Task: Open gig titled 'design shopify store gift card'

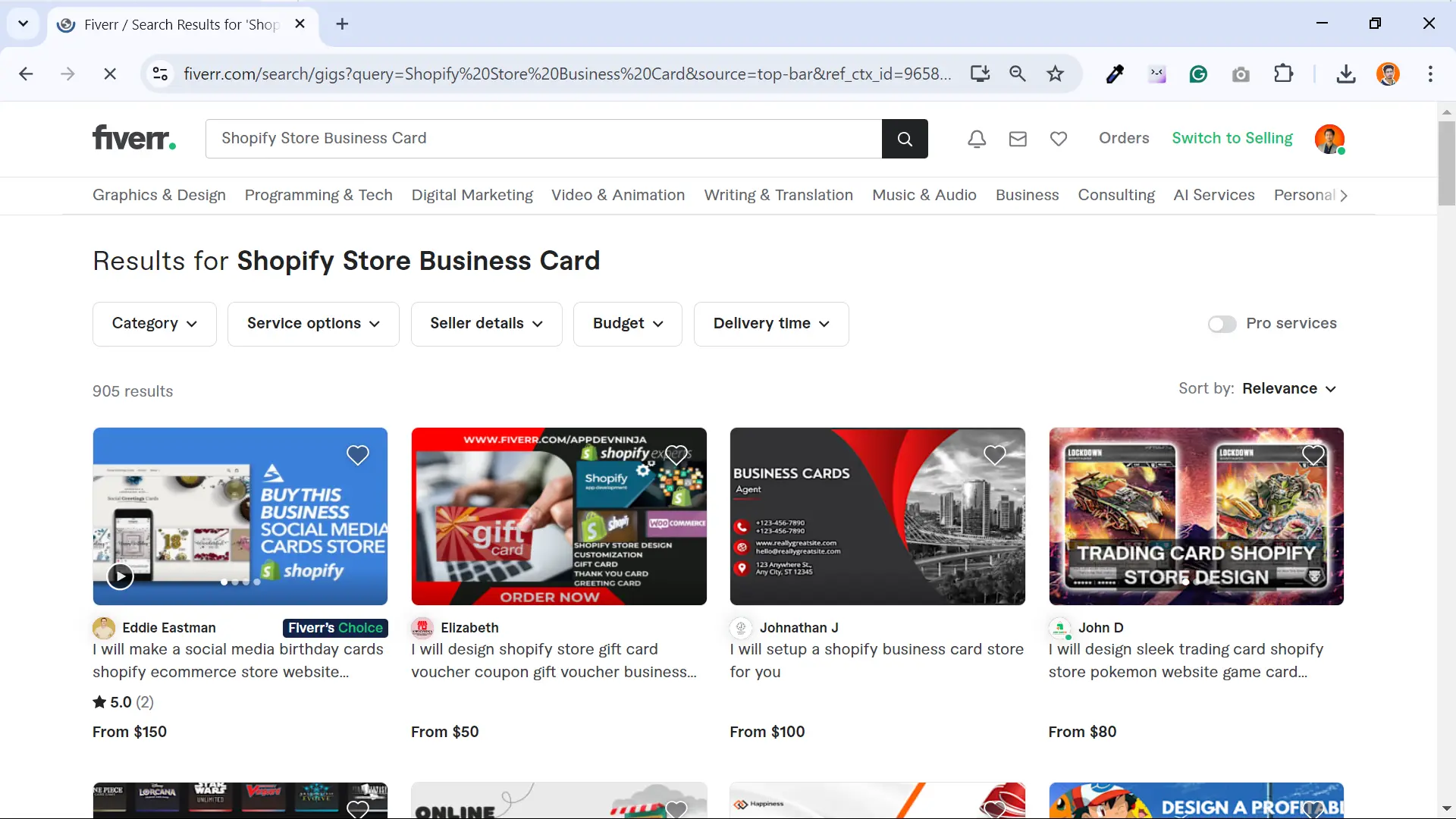Action: (x=554, y=661)
